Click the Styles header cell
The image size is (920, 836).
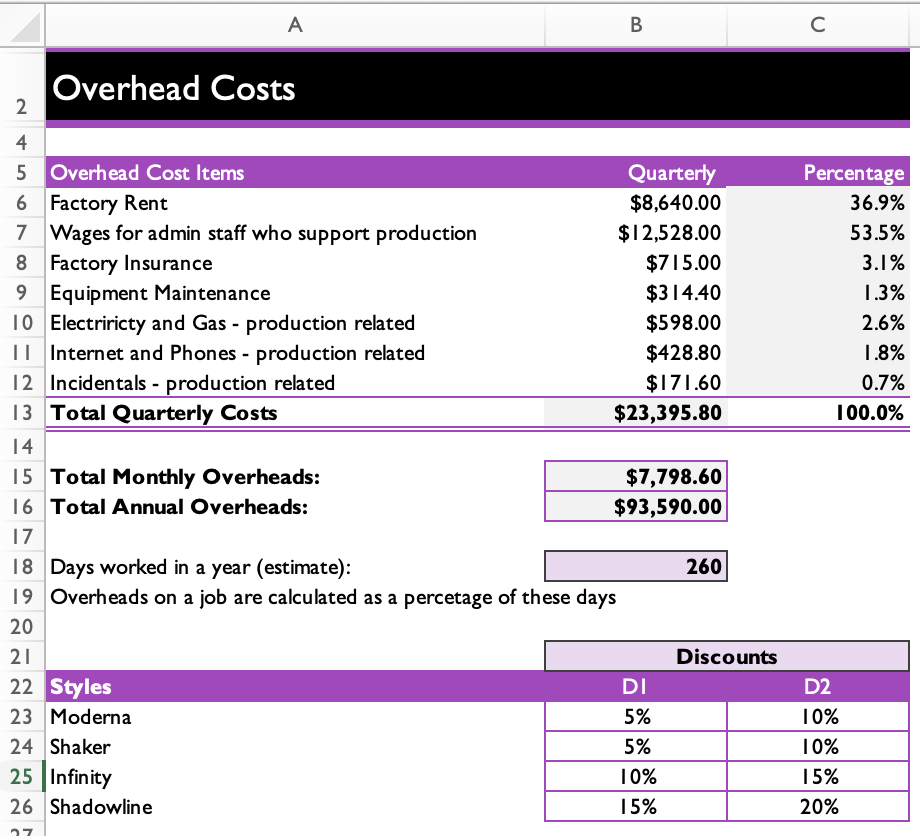295,686
